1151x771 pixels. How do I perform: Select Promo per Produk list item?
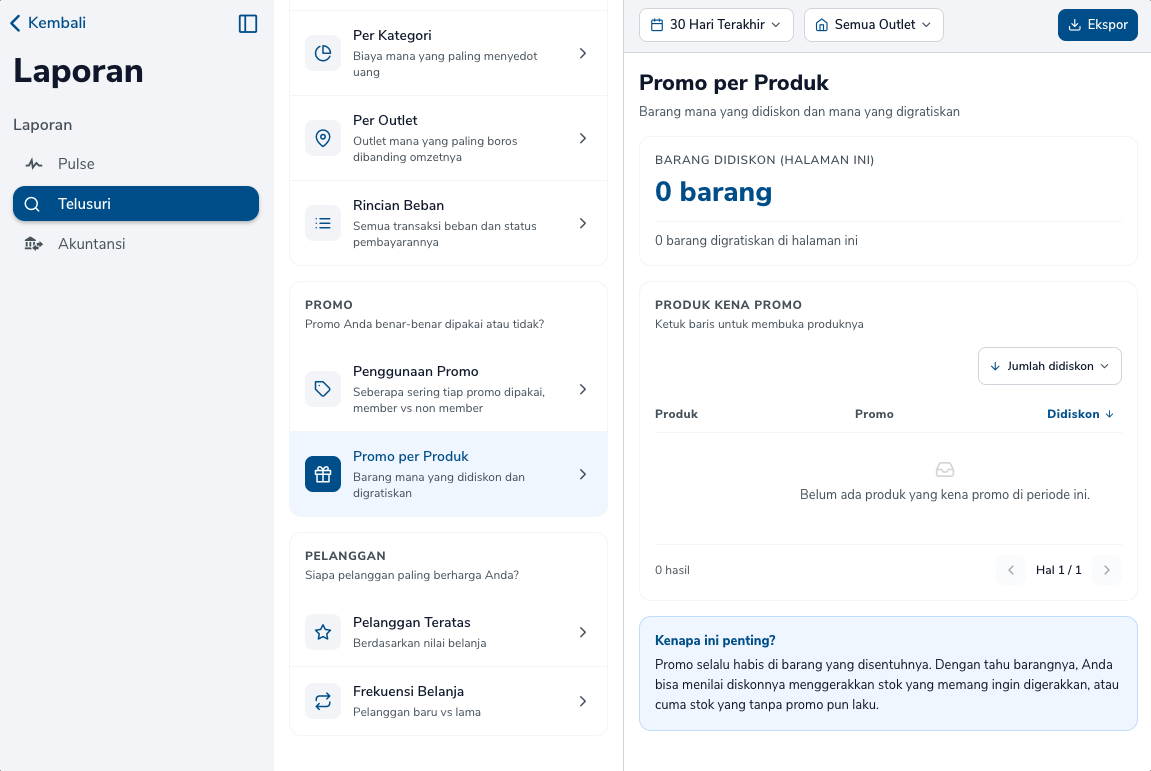(x=449, y=474)
